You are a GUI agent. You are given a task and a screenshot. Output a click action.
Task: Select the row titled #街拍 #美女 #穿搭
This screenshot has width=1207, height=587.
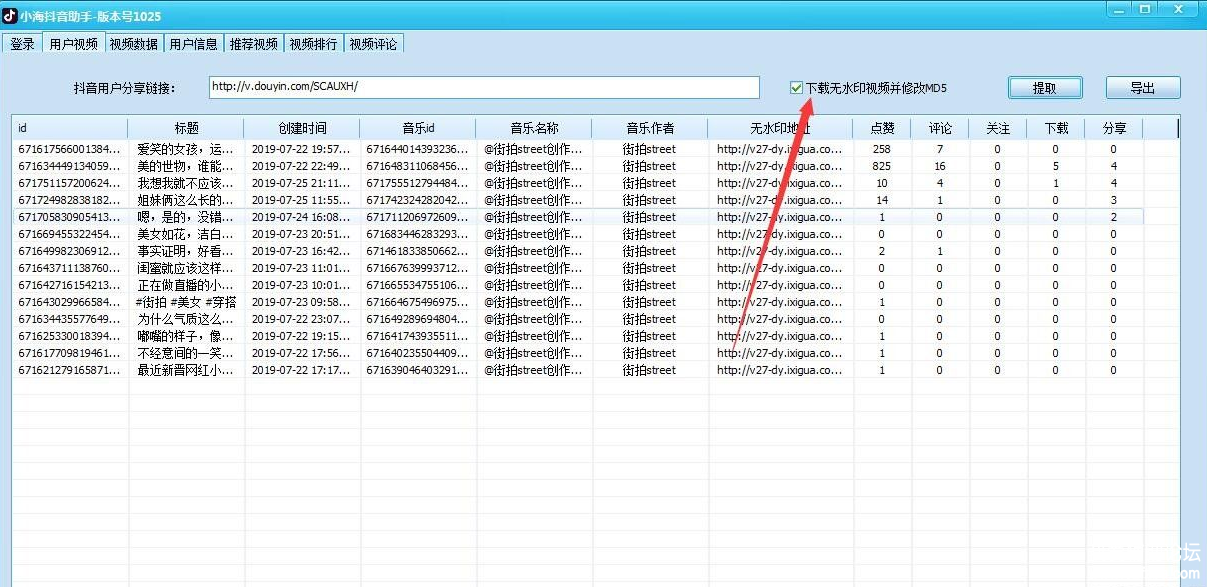pyautogui.click(x=186, y=302)
